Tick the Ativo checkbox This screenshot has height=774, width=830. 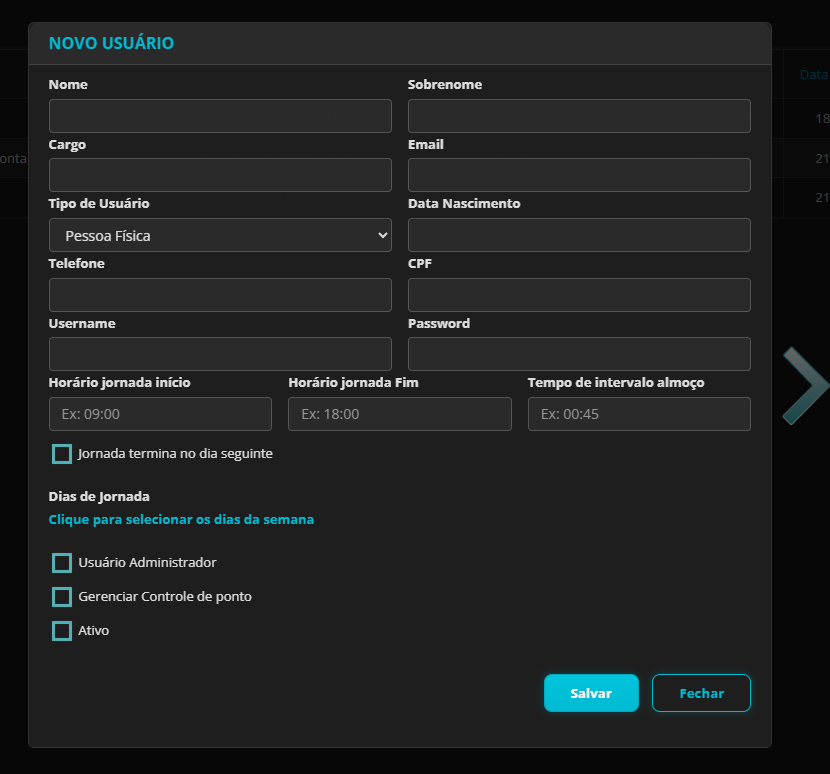click(62, 631)
